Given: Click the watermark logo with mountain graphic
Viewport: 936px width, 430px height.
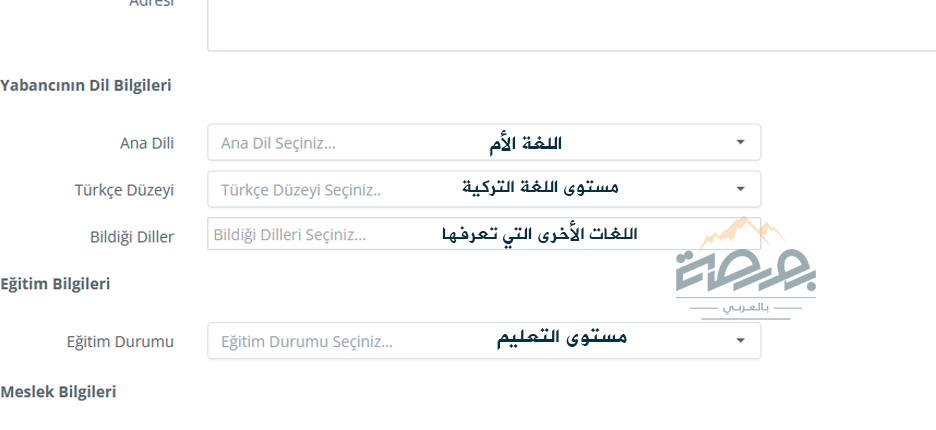Looking at the screenshot, I should click(746, 268).
